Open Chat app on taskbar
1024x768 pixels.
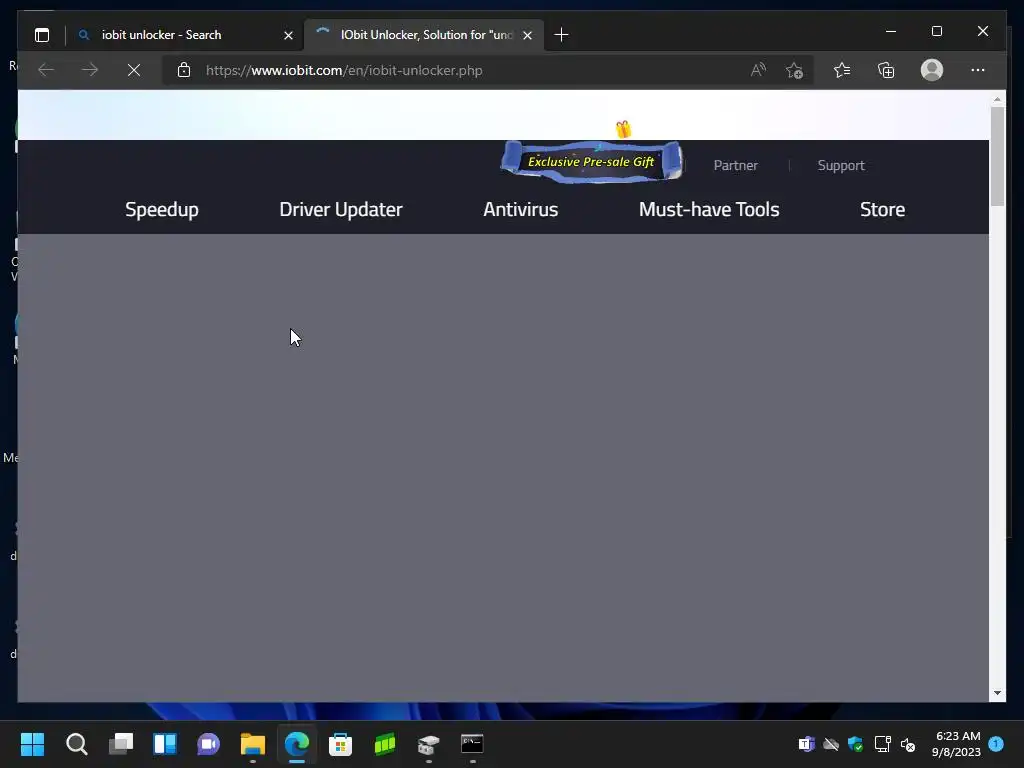tap(208, 744)
